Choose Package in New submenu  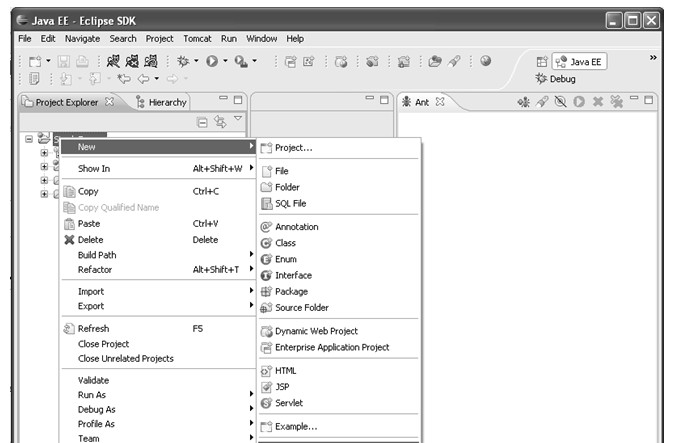click(339, 291)
